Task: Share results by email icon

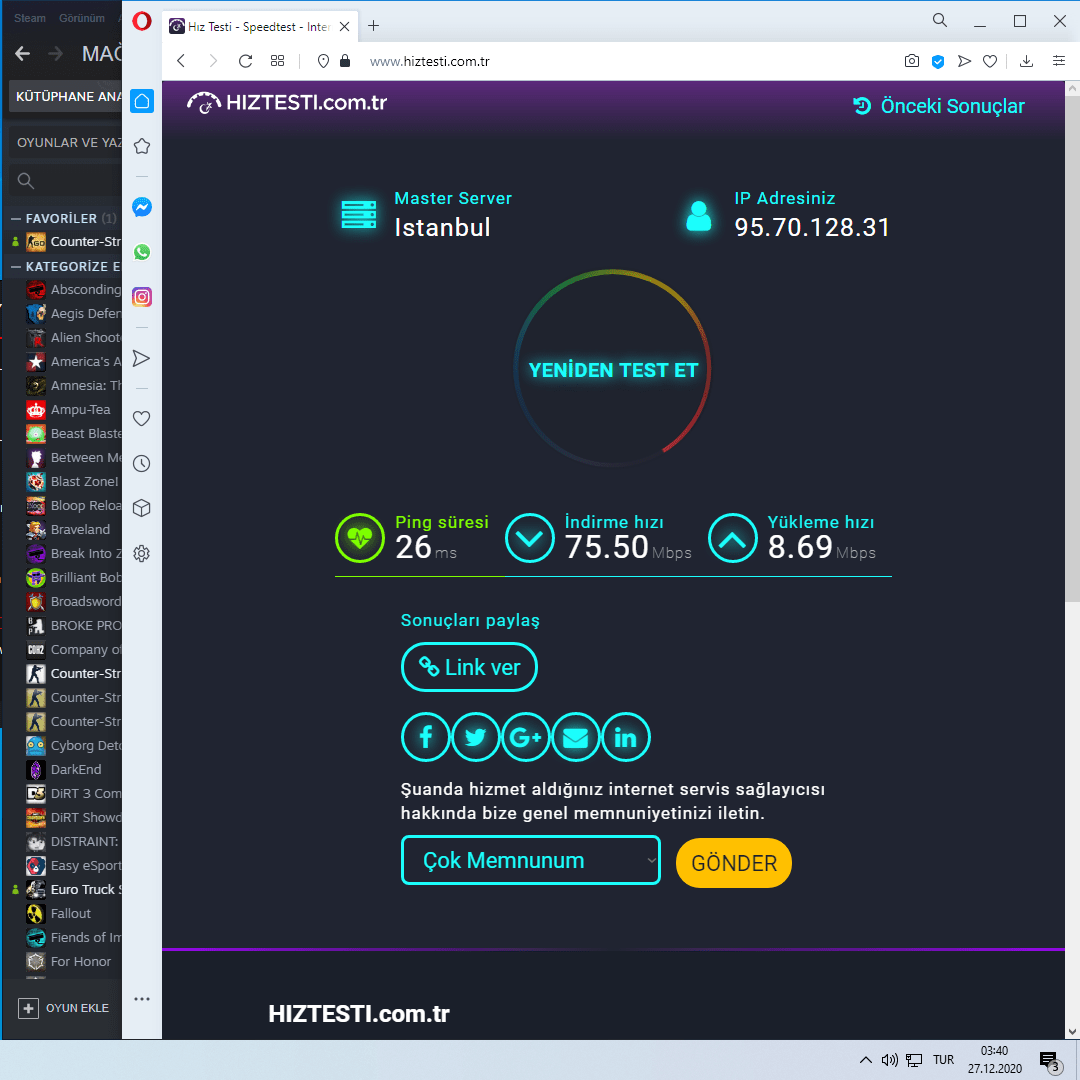Action: (x=575, y=737)
